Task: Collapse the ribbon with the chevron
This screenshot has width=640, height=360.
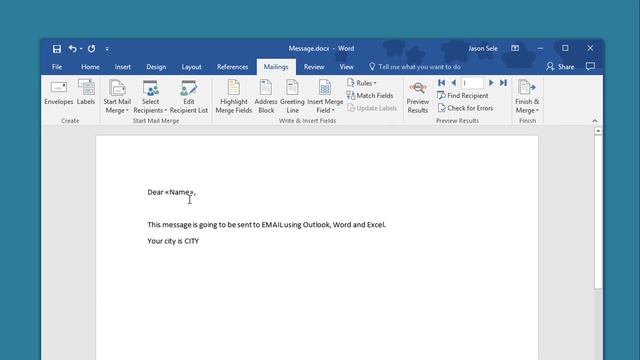Action: pos(595,121)
